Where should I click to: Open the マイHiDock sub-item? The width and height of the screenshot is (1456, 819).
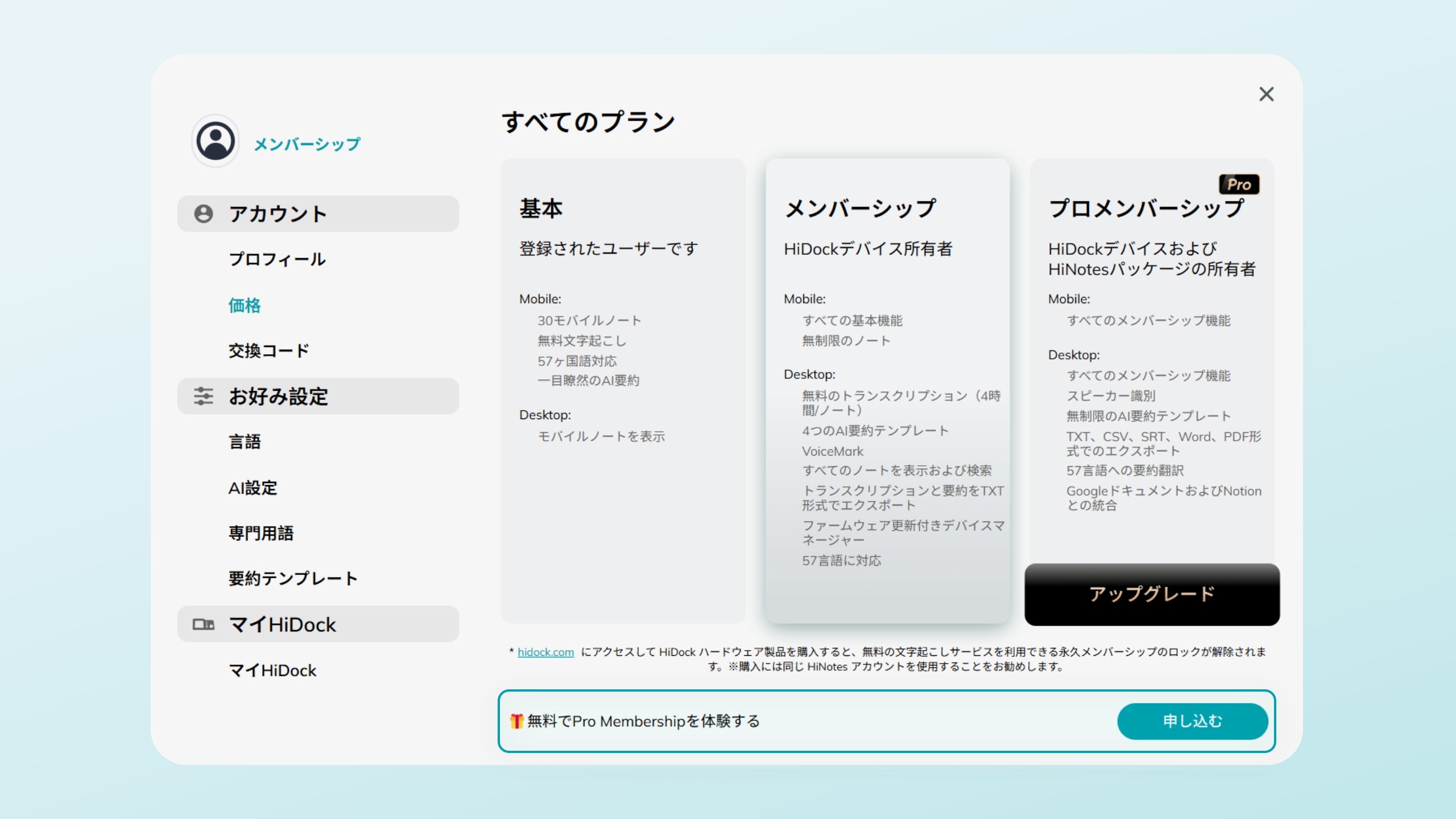coord(272,671)
